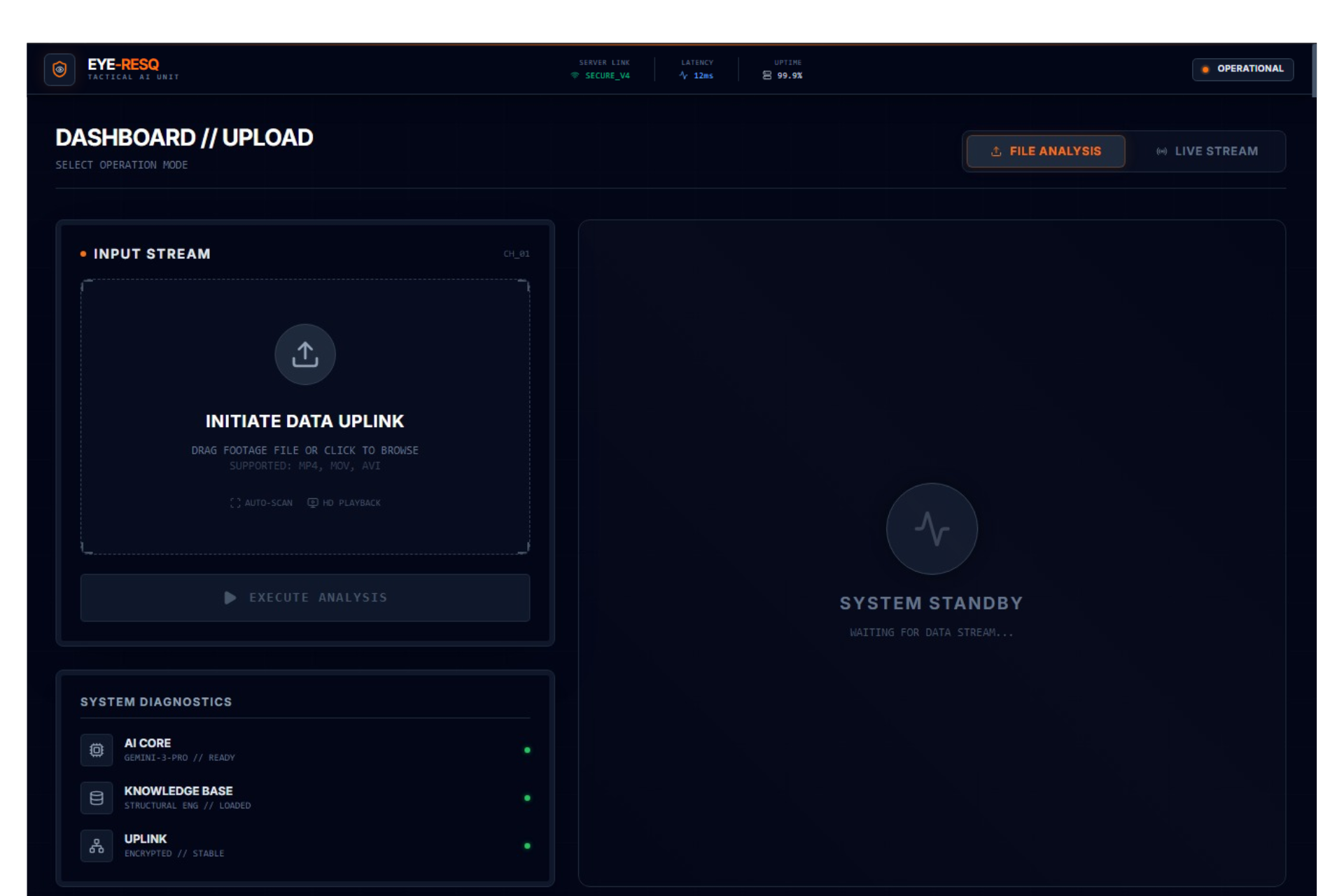Viewport: 1344px width, 896px height.
Task: Click the EYE-RESQ shield logo icon
Action: [59, 69]
